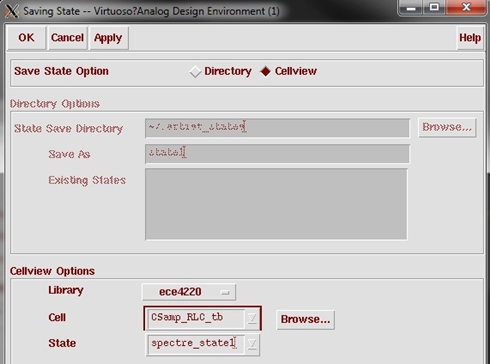This screenshot has width=490, height=364.
Task: Click the Directory Options heading
Action: [x=55, y=104]
